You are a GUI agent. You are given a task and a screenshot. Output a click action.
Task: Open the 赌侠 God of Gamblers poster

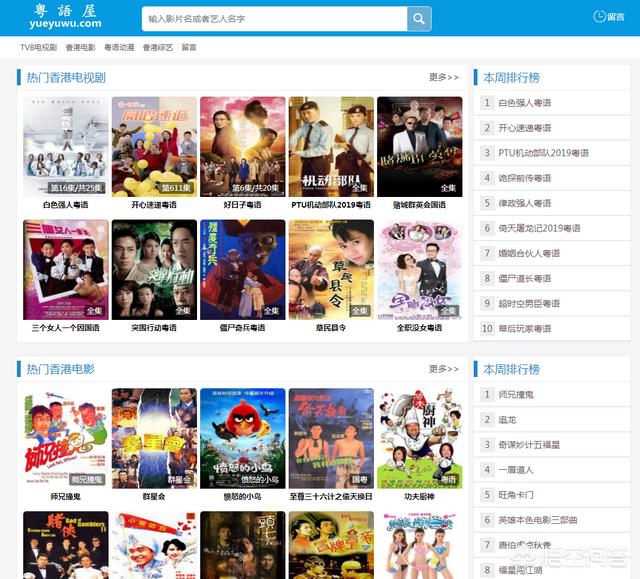[x=66, y=545]
